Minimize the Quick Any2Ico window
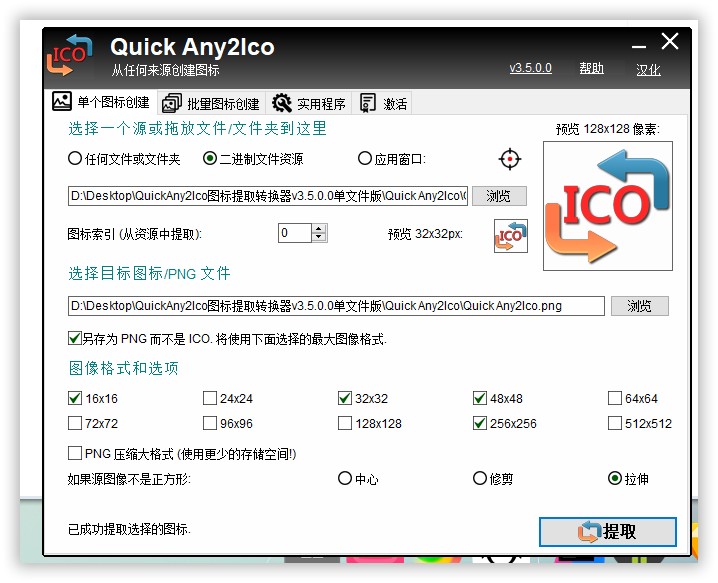718x583 pixels. tap(639, 46)
